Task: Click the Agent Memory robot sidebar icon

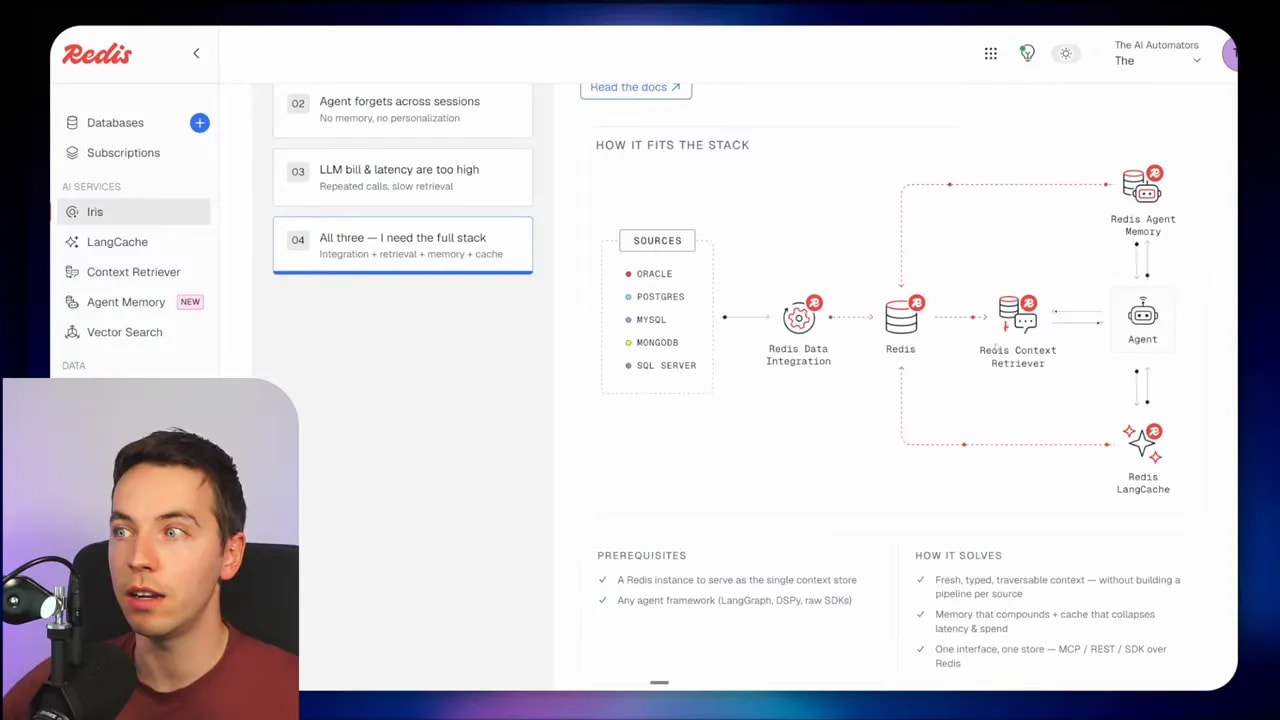Action: (72, 302)
